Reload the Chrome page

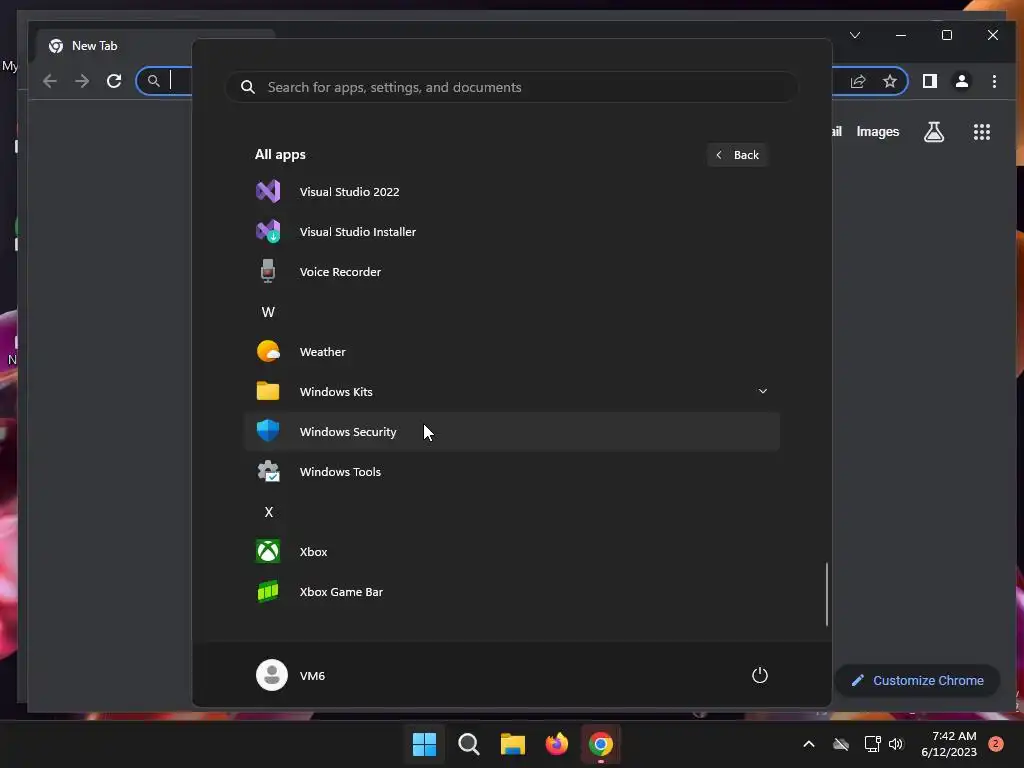pos(114,81)
